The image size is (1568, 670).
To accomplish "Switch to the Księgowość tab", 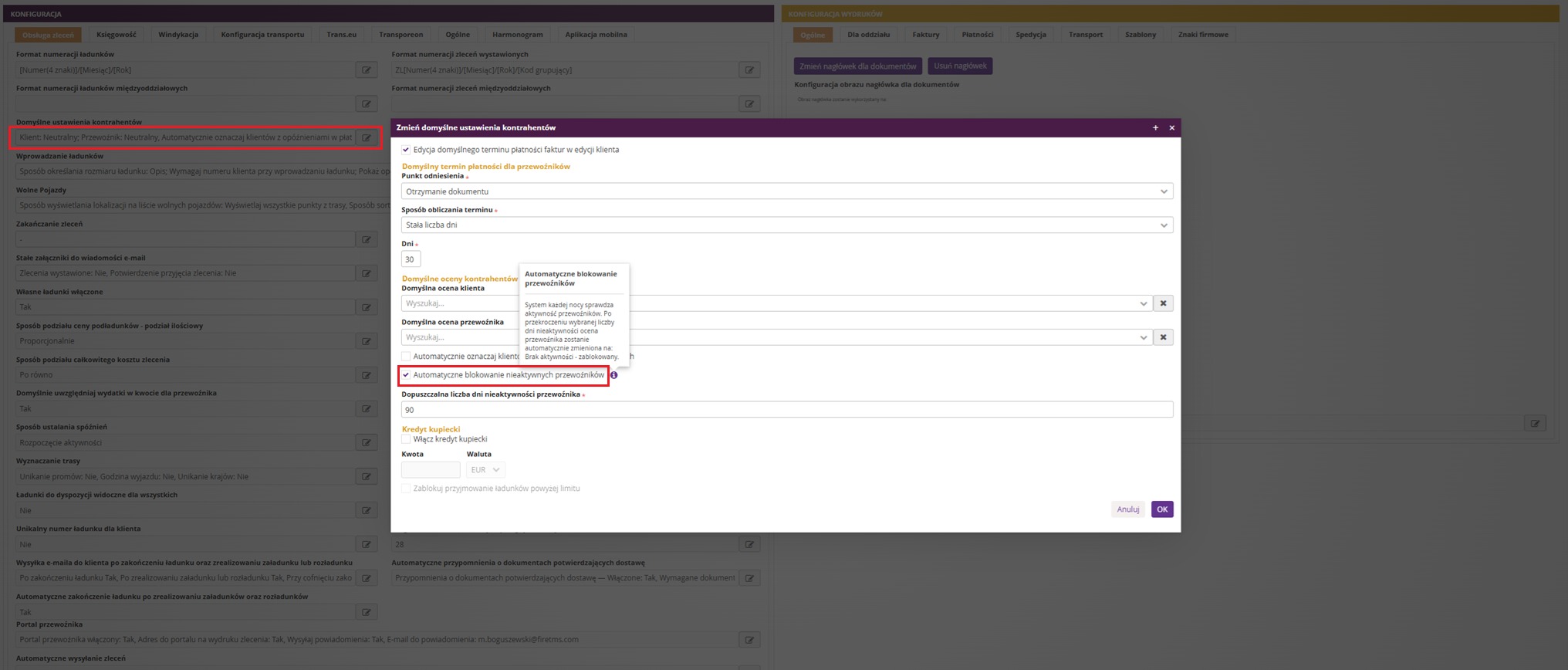I will pos(117,35).
